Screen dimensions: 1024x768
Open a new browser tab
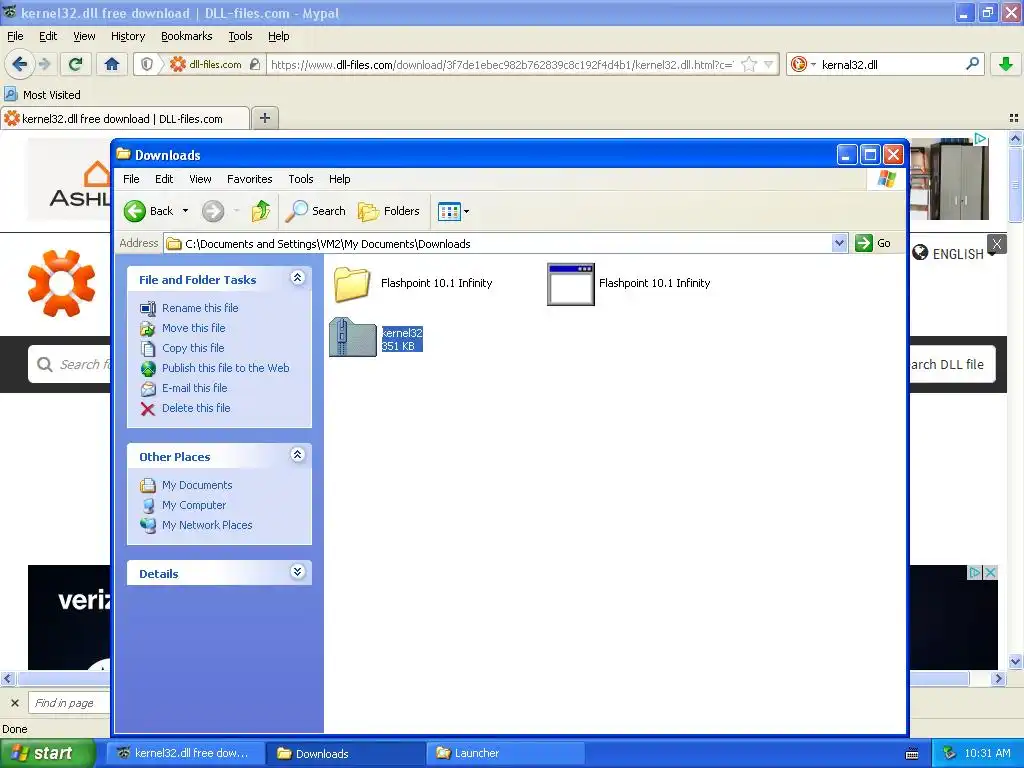coord(264,118)
